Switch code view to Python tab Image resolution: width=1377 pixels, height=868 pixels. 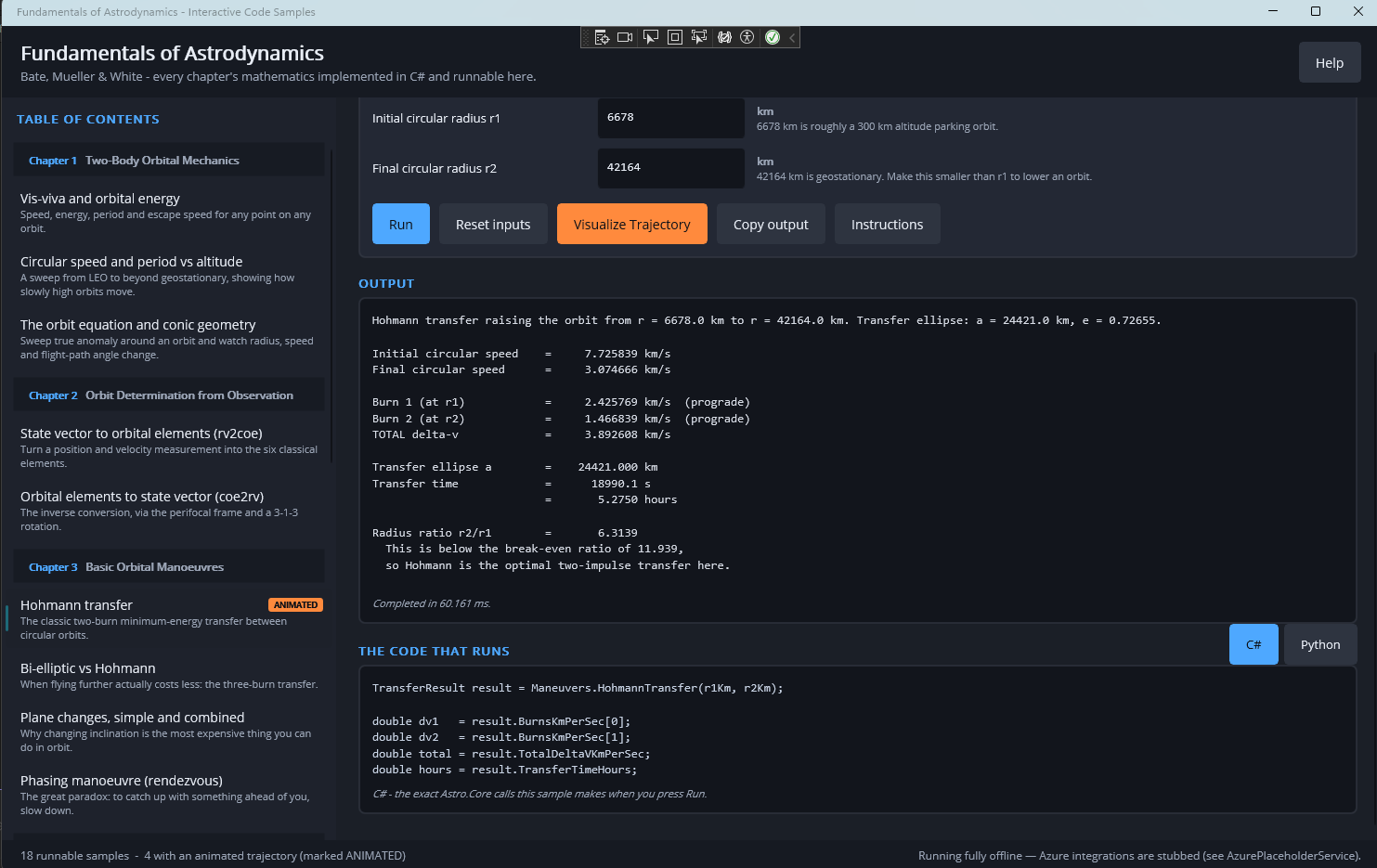[1320, 644]
